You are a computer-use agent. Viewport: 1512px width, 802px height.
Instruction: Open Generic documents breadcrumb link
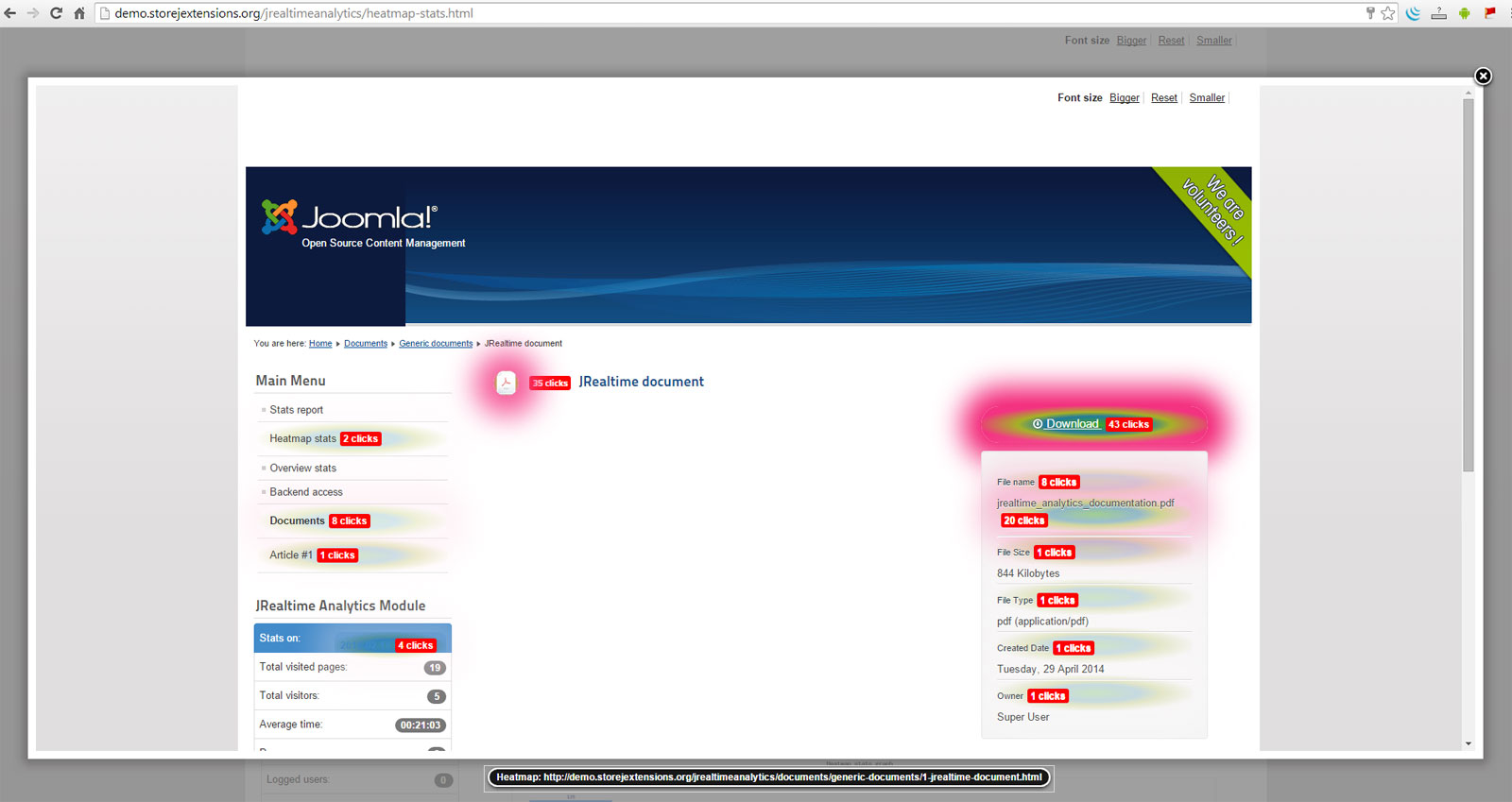436,344
